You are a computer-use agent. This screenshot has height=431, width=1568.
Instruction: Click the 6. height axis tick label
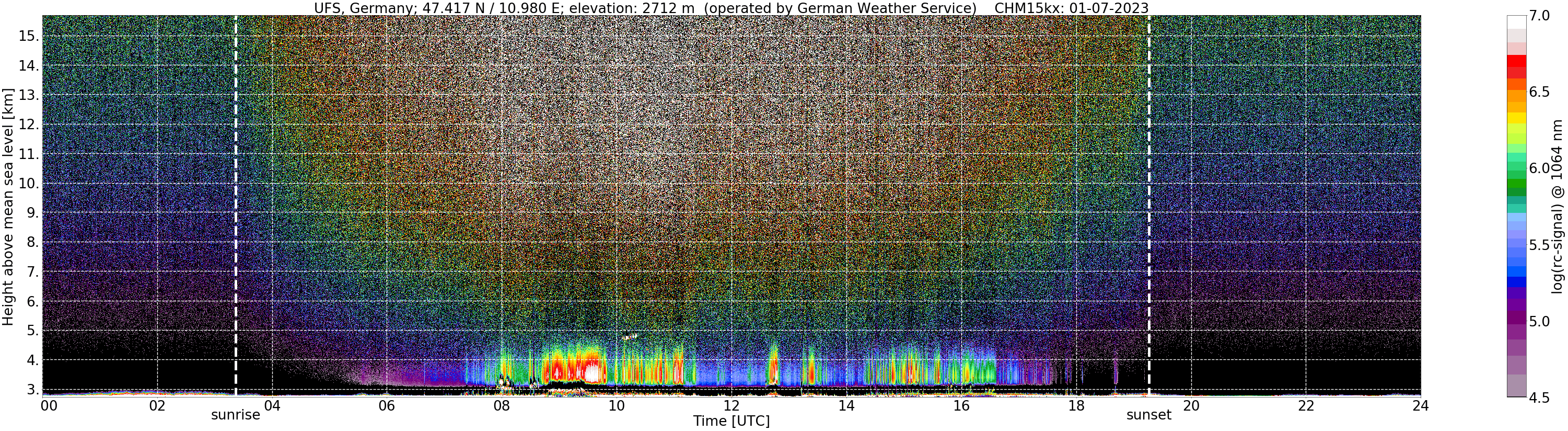point(33,301)
